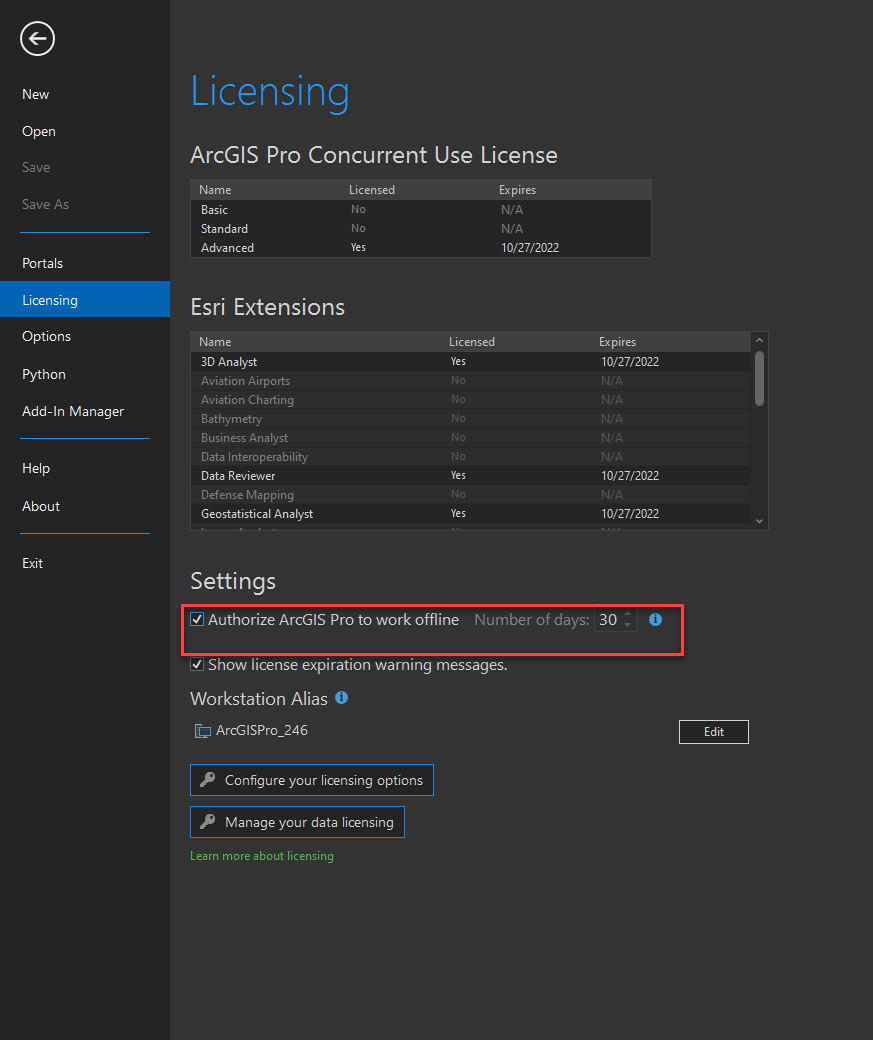Select the 3D Analyst extension row

[471, 361]
